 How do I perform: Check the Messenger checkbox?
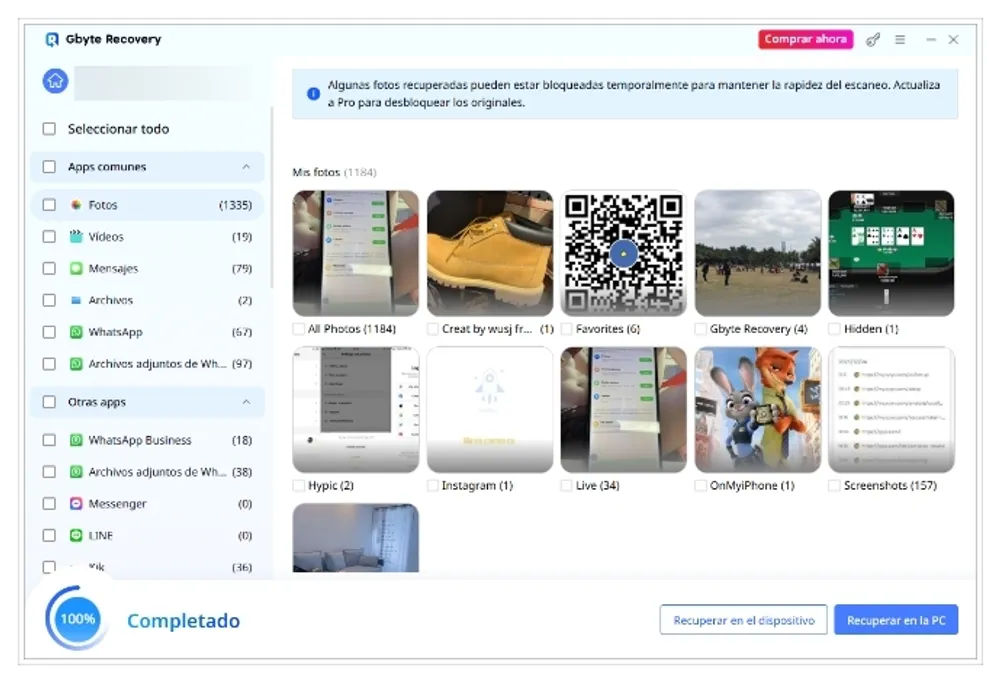(49, 503)
